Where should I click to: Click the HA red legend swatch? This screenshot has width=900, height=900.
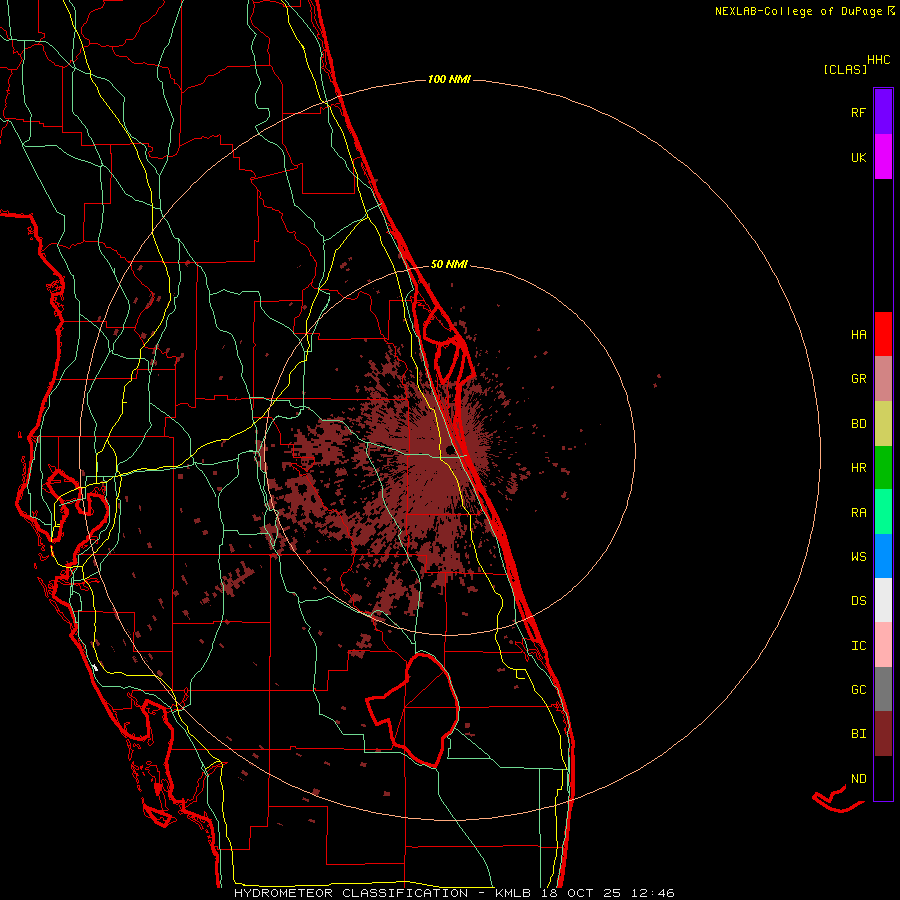[883, 334]
